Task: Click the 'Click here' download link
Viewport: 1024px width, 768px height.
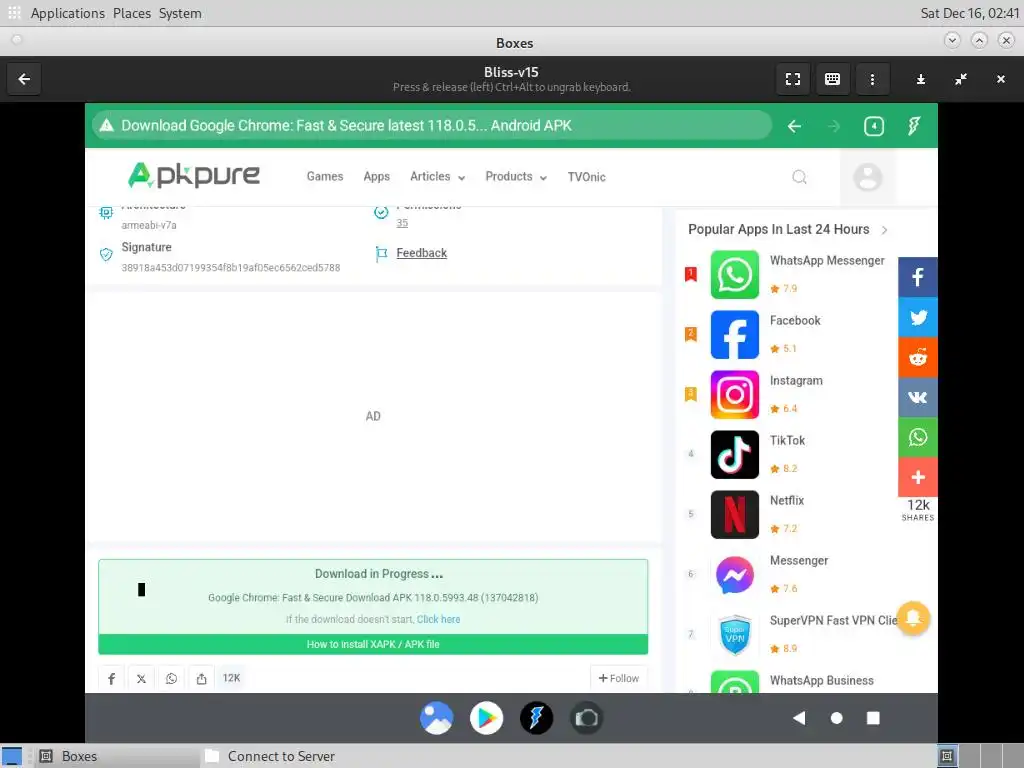Action: (438, 619)
